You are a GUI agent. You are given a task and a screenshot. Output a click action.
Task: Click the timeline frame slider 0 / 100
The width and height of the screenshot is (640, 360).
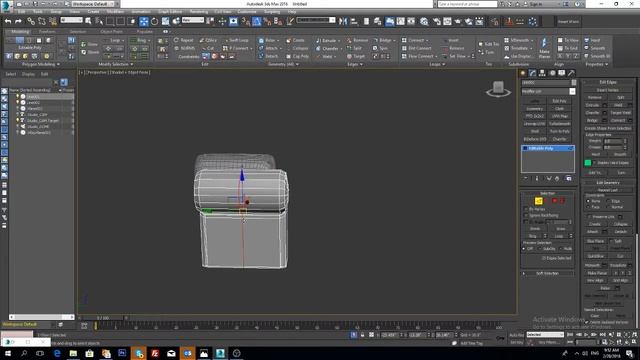(103, 318)
